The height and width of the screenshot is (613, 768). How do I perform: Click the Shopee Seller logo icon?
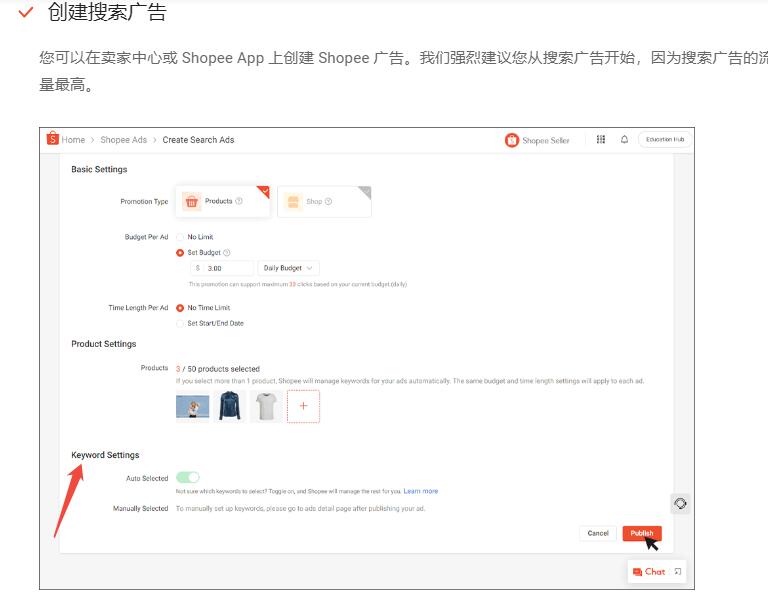512,141
